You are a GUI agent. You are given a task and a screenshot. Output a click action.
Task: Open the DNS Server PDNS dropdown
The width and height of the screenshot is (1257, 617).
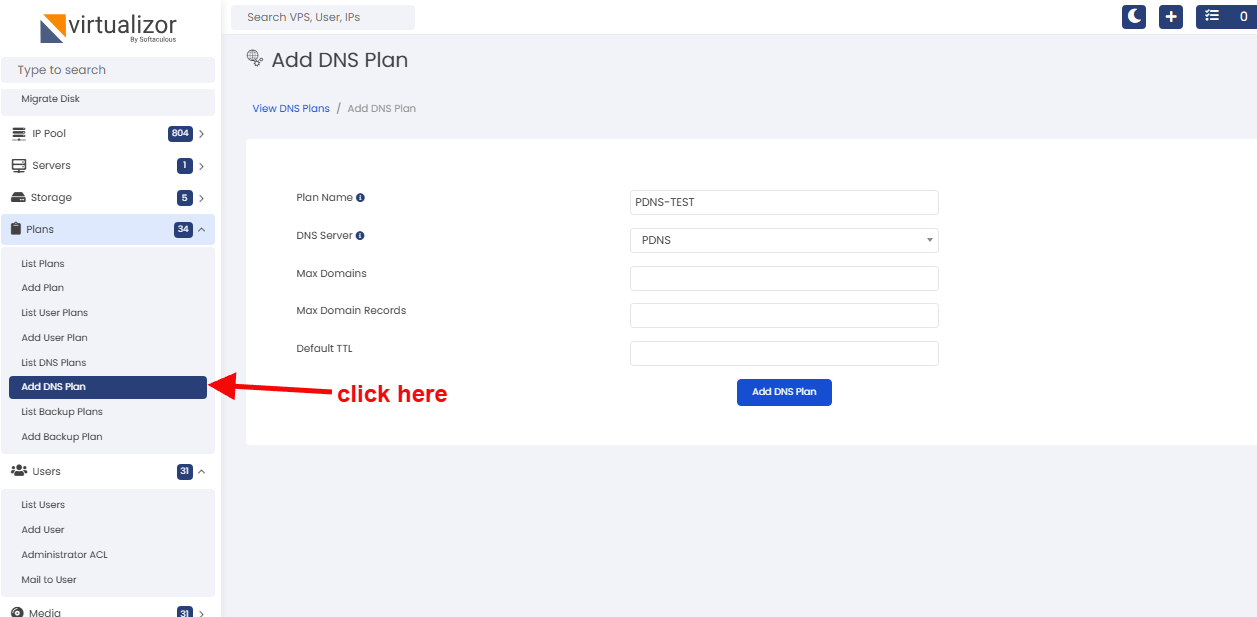784,240
